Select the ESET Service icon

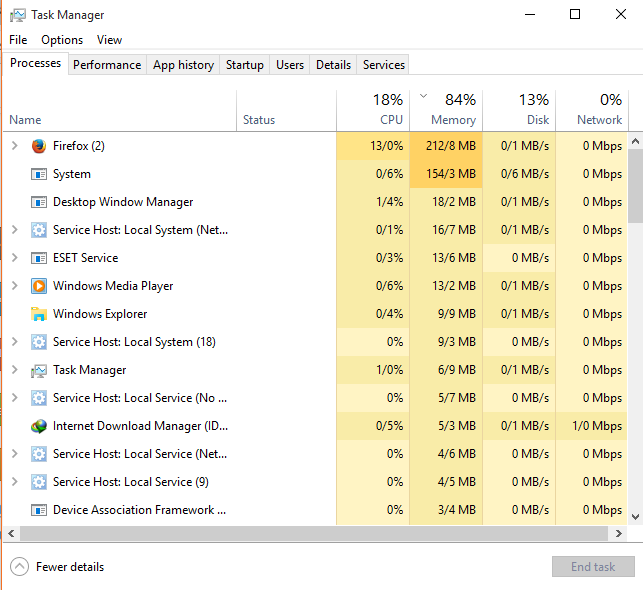39,258
